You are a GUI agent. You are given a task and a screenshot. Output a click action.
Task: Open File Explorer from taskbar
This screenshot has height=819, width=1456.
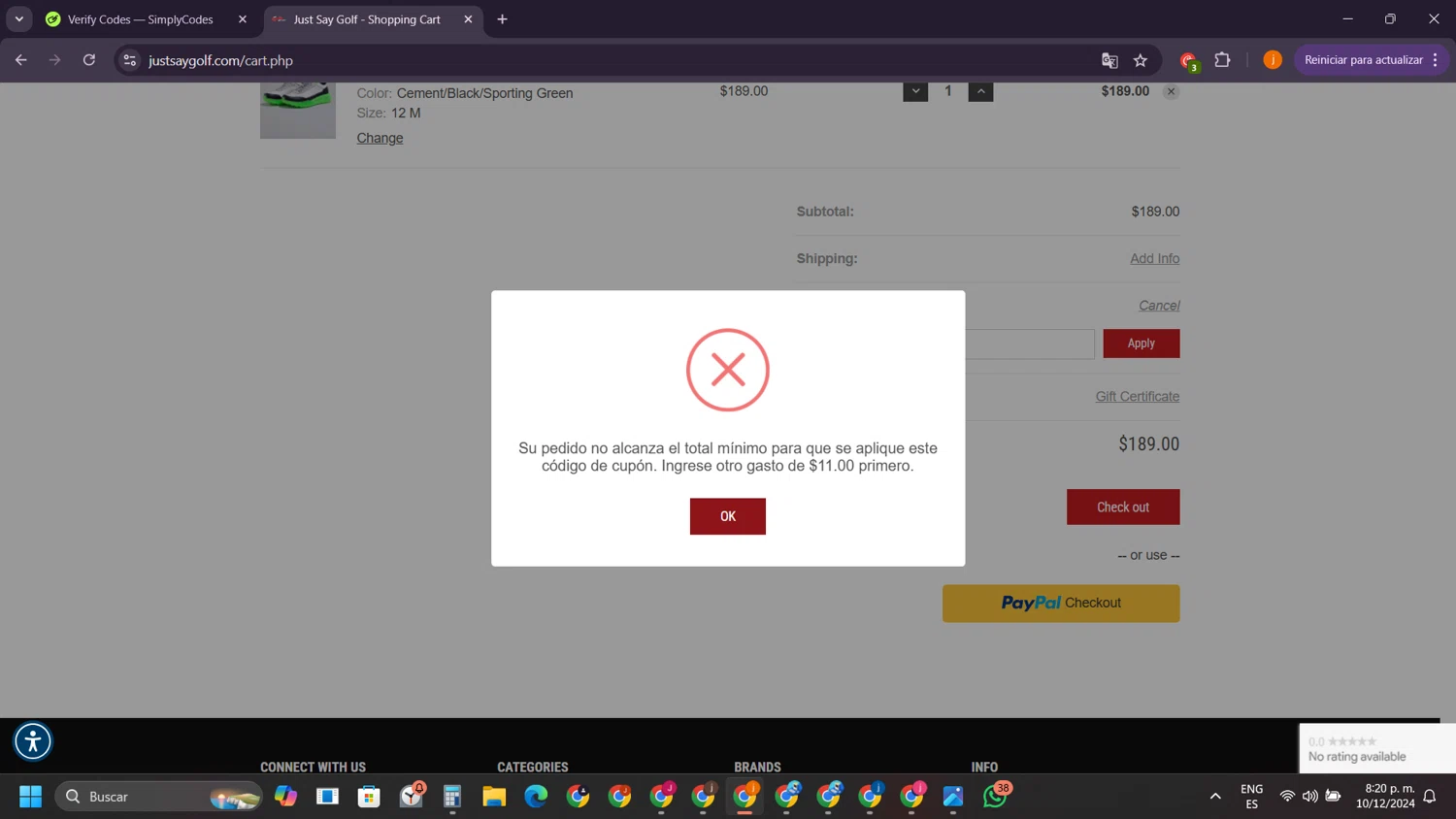(x=494, y=797)
